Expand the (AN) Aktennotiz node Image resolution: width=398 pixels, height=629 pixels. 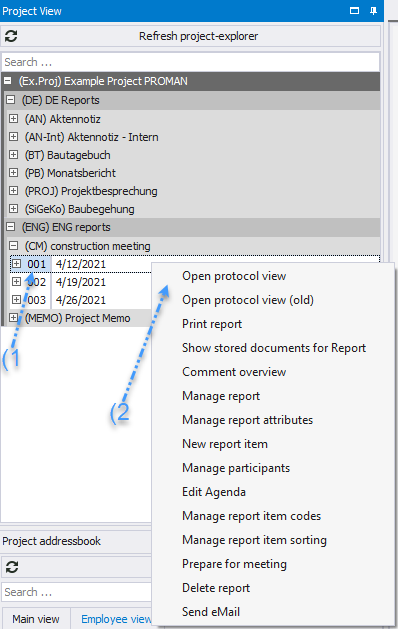click(x=14, y=119)
